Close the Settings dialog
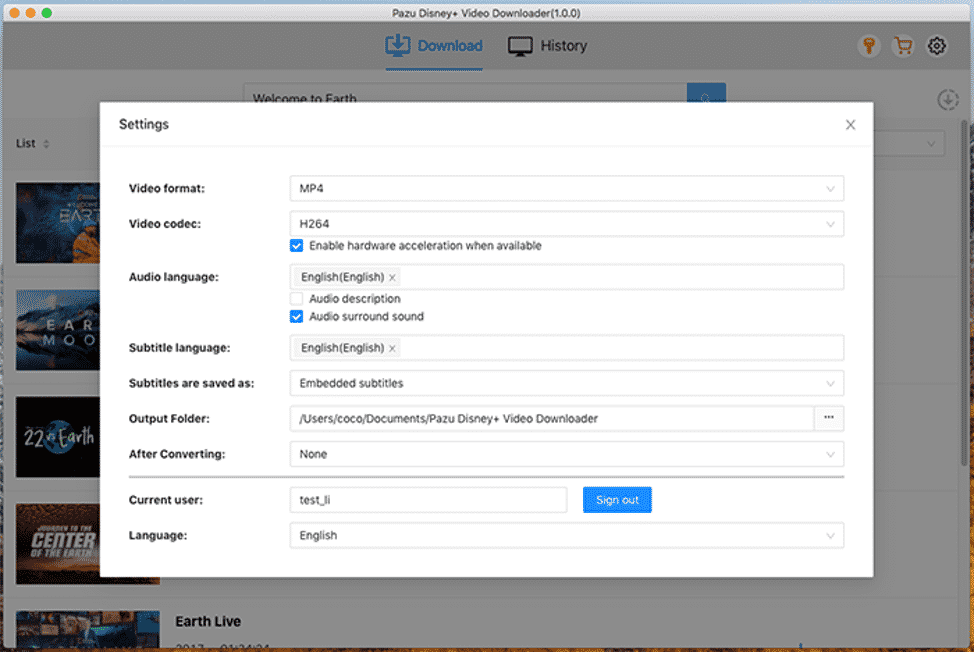Screen dimensions: 974x652 (850, 124)
